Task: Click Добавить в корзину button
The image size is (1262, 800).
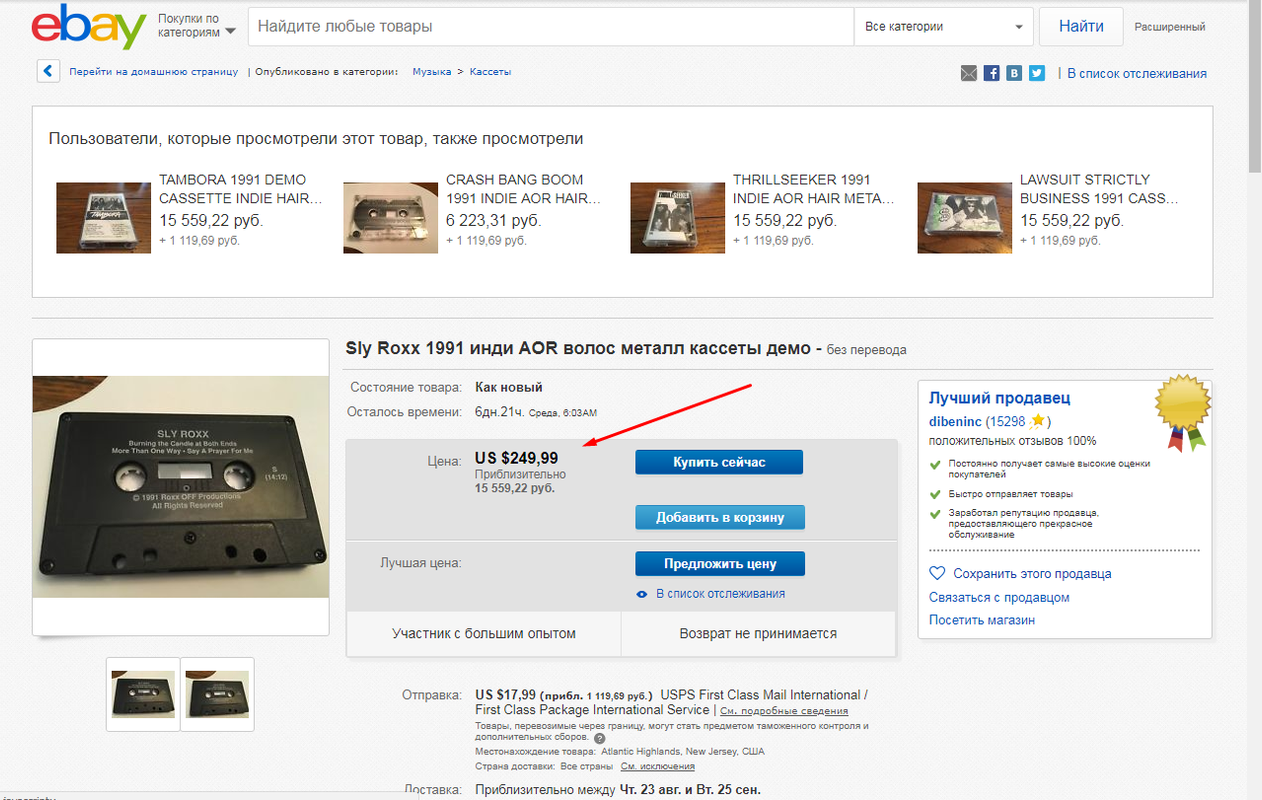Action: pyautogui.click(x=719, y=517)
